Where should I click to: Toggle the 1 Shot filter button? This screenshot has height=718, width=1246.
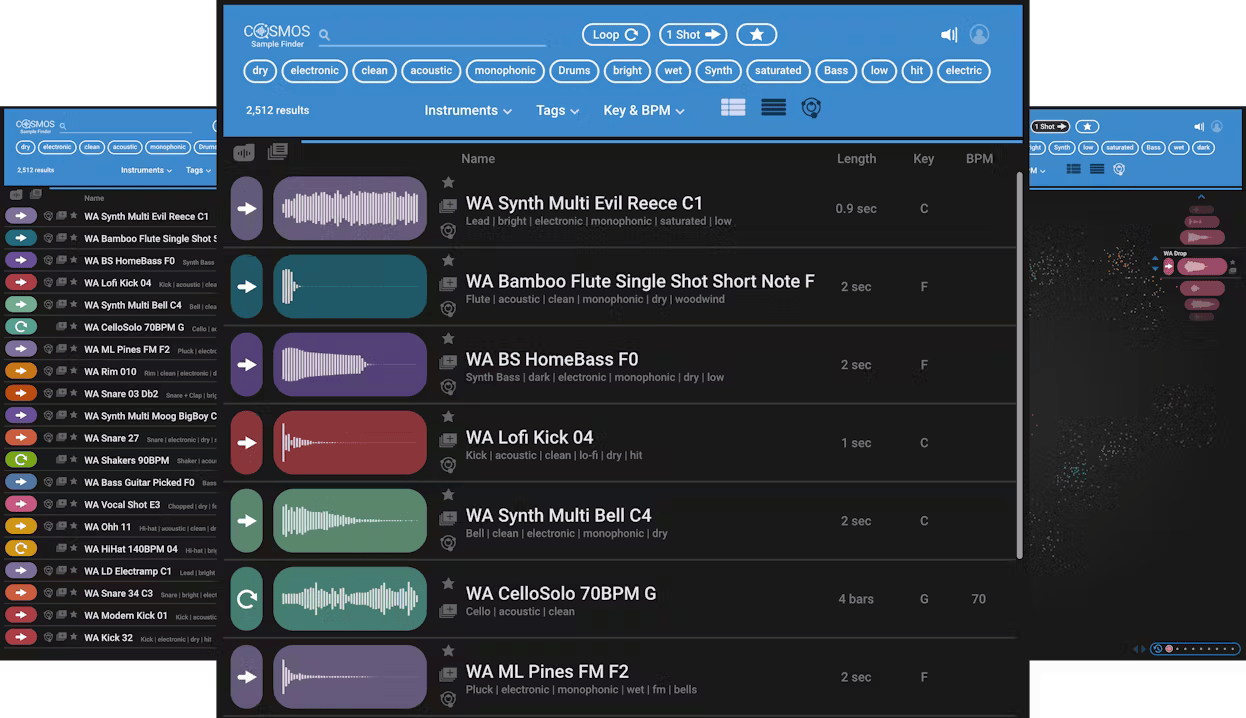692,35
